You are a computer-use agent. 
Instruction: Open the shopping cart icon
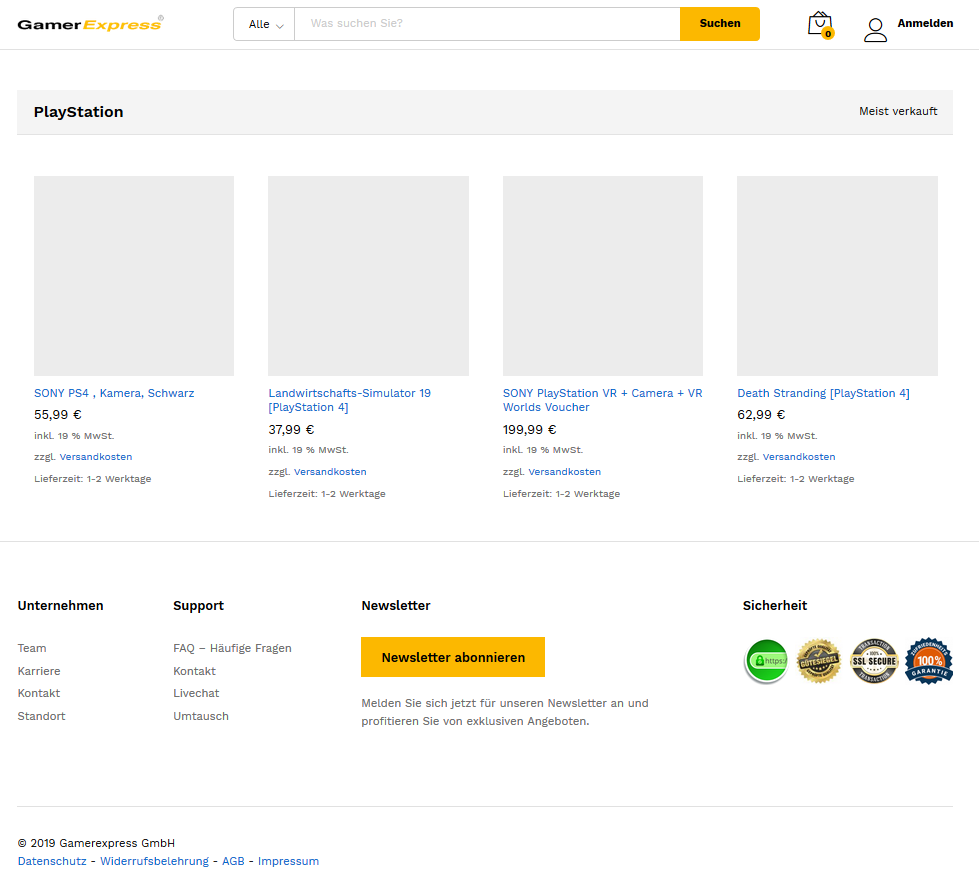(x=820, y=25)
